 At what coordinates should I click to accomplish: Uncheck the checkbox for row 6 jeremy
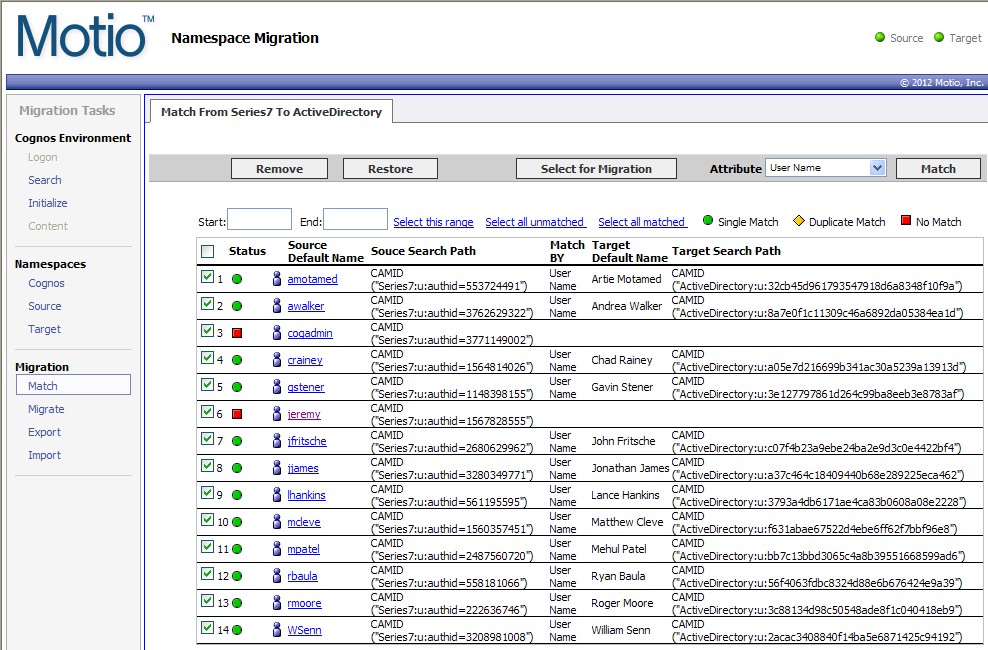(207, 412)
